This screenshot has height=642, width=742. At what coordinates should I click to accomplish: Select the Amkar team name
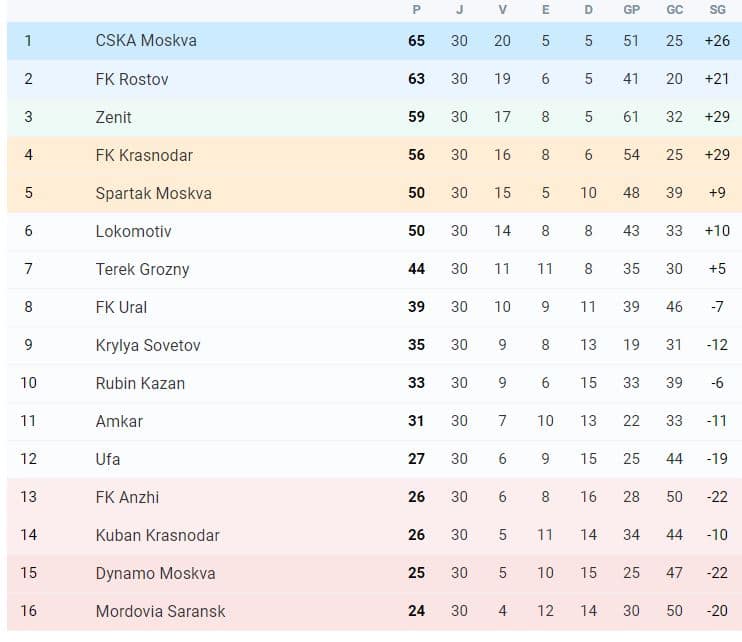click(119, 421)
